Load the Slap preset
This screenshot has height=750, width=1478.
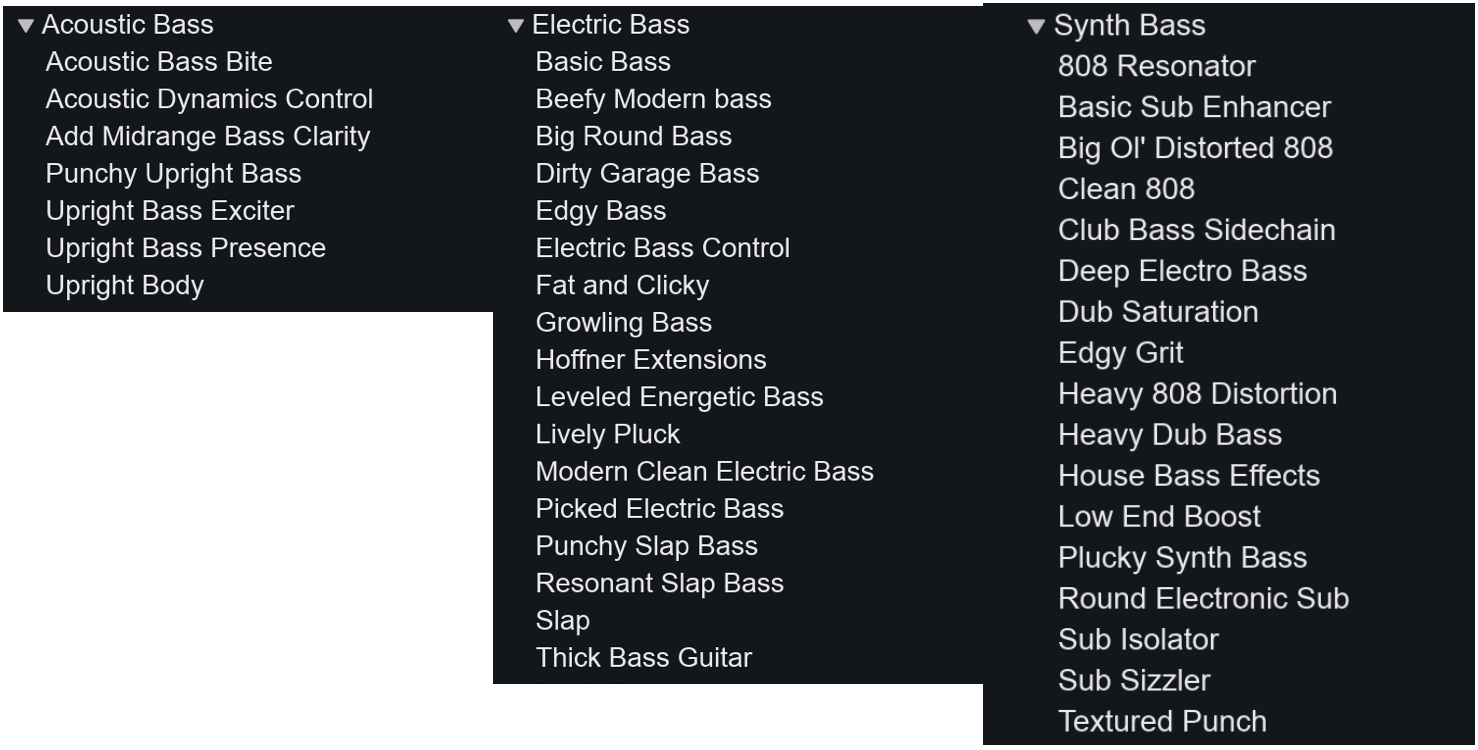[563, 621]
